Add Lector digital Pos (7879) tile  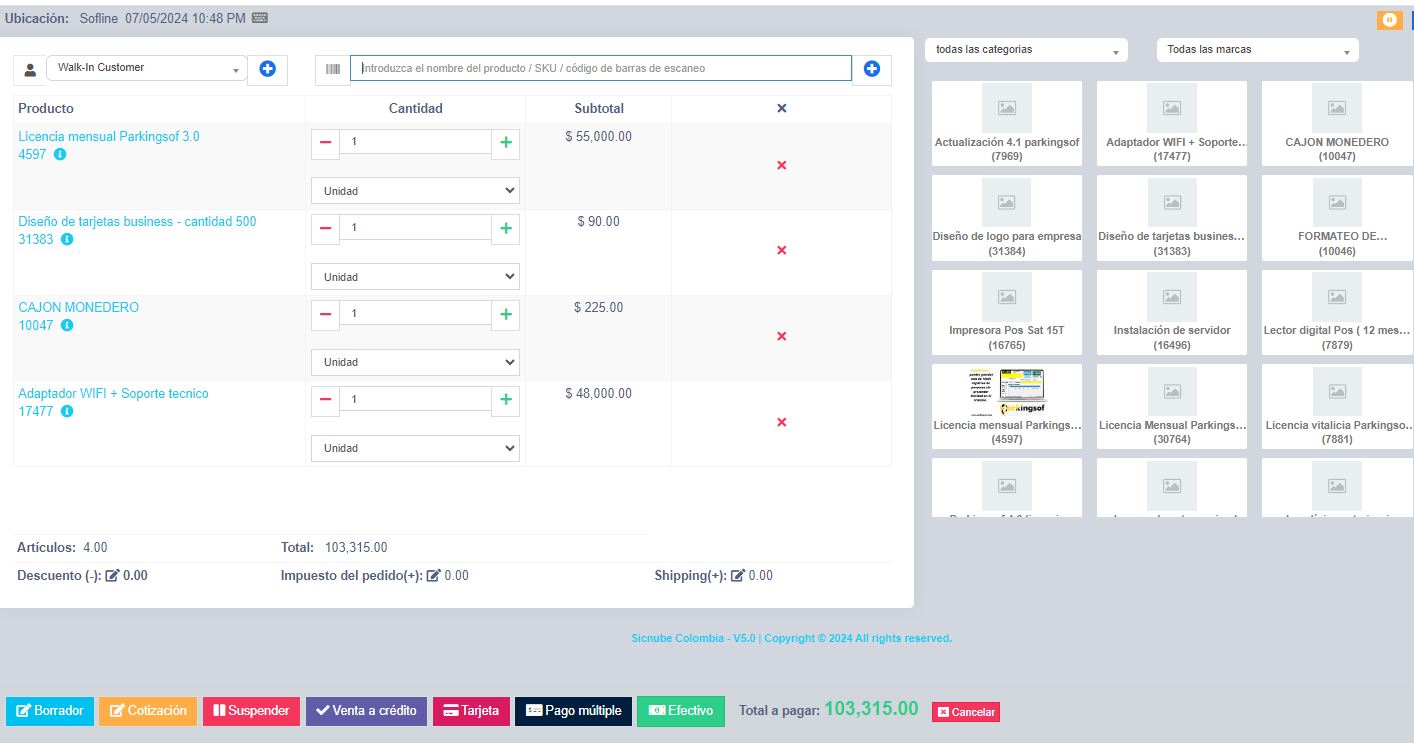[1337, 312]
